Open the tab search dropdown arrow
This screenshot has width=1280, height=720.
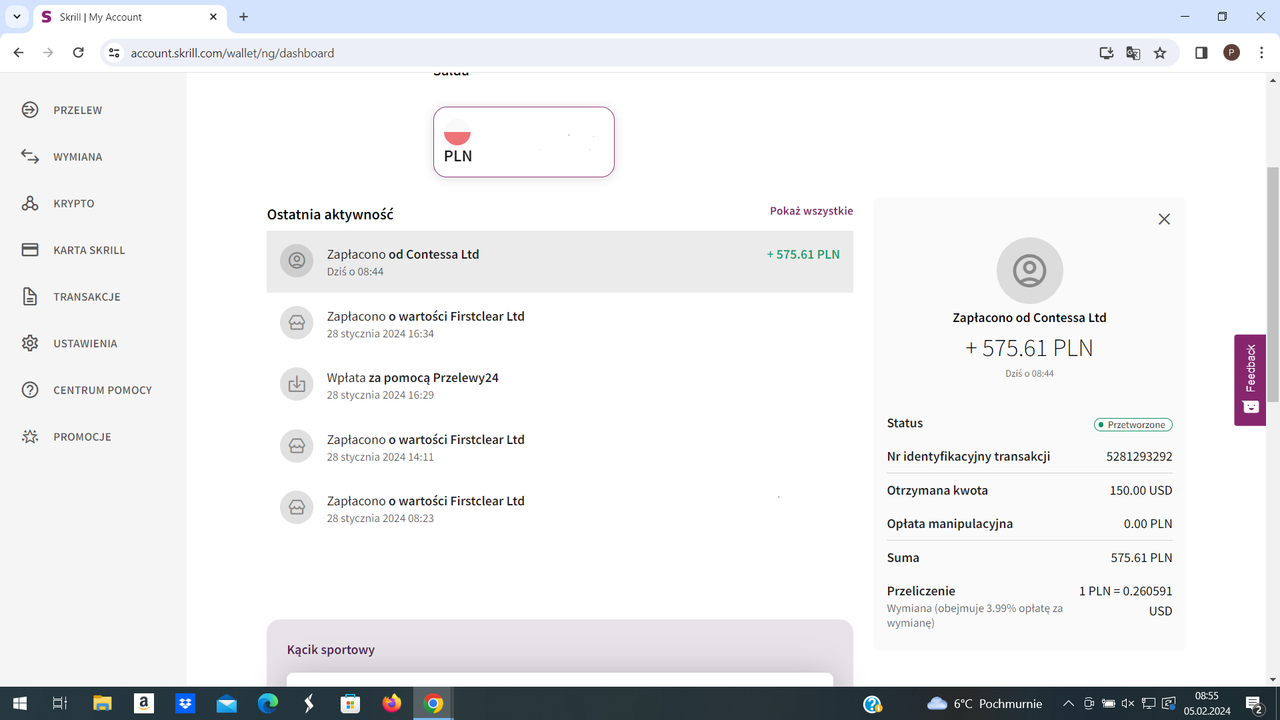pos(17,17)
